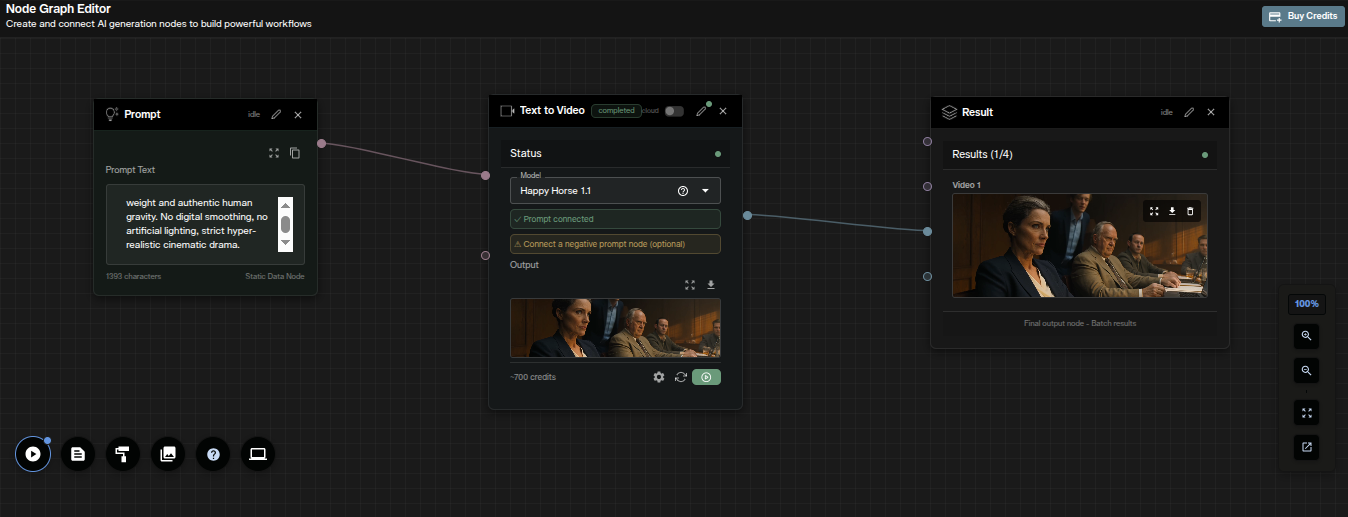Click the first Result input connector
The width and height of the screenshot is (1348, 517).
tap(927, 141)
